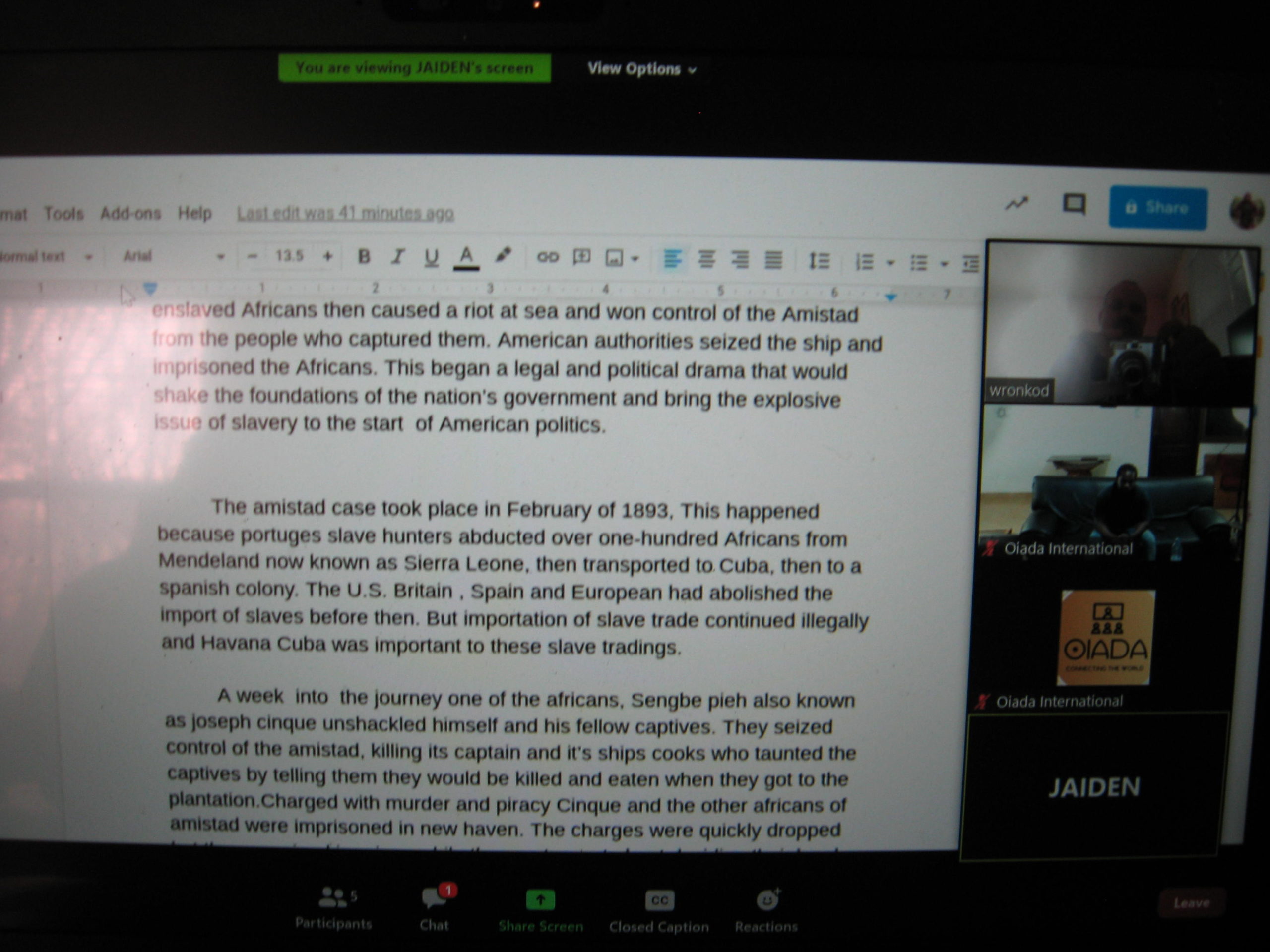The width and height of the screenshot is (1270, 952).
Task: Toggle italic formatting
Action: click(x=397, y=256)
